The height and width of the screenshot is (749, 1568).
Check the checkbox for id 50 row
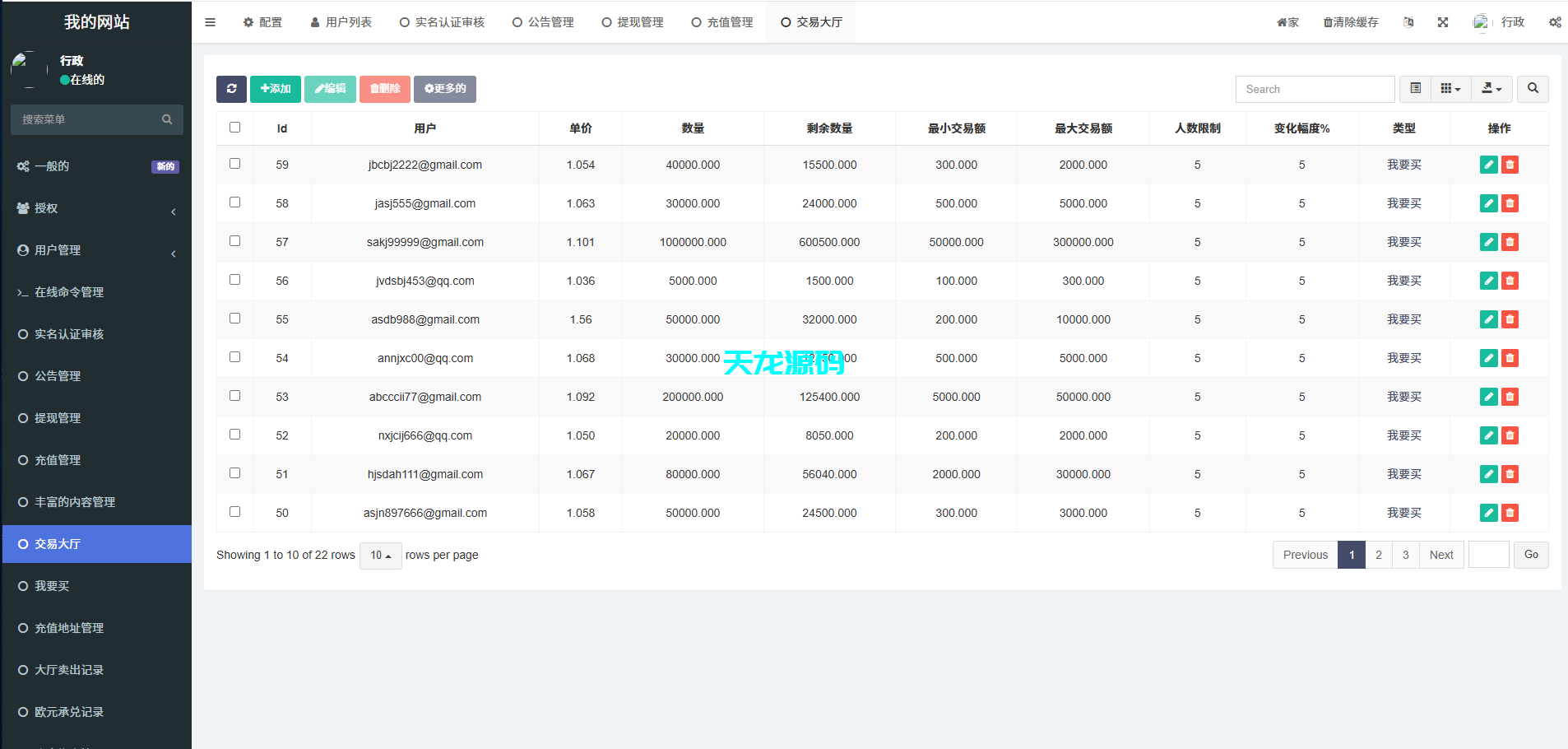click(x=235, y=511)
